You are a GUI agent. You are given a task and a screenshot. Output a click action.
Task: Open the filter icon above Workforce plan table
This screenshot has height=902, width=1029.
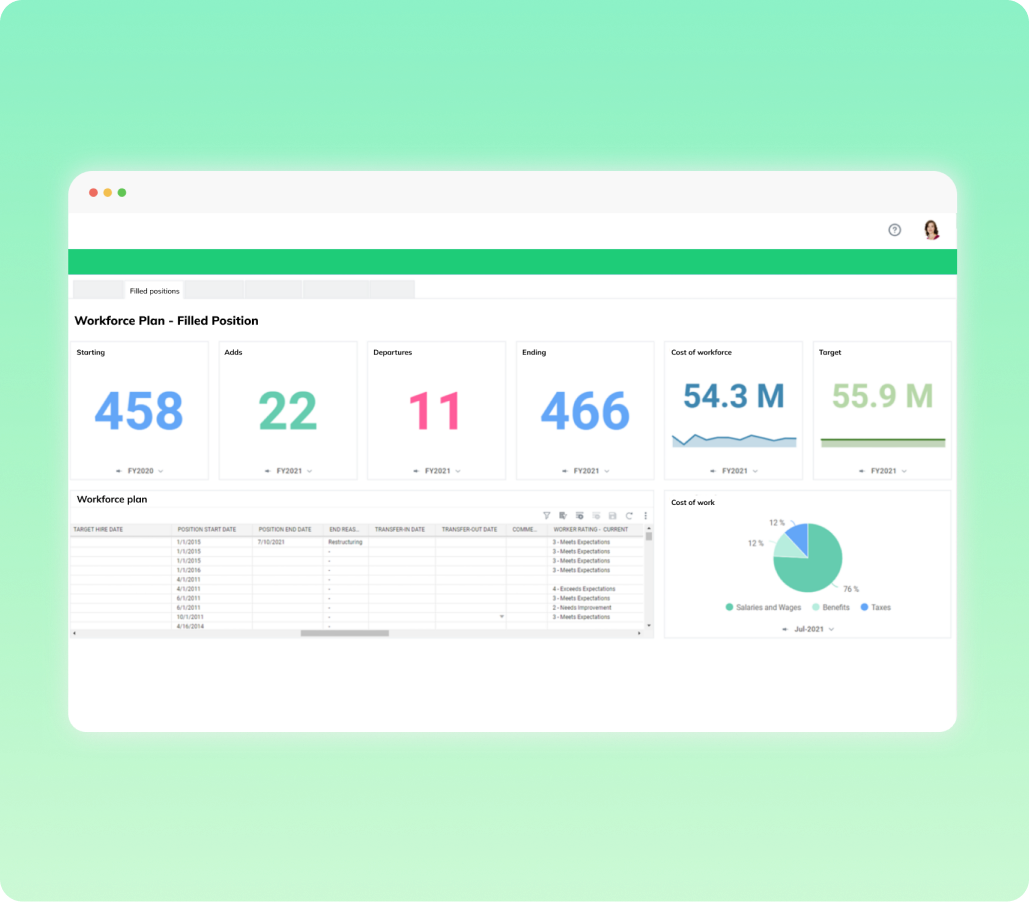(547, 515)
